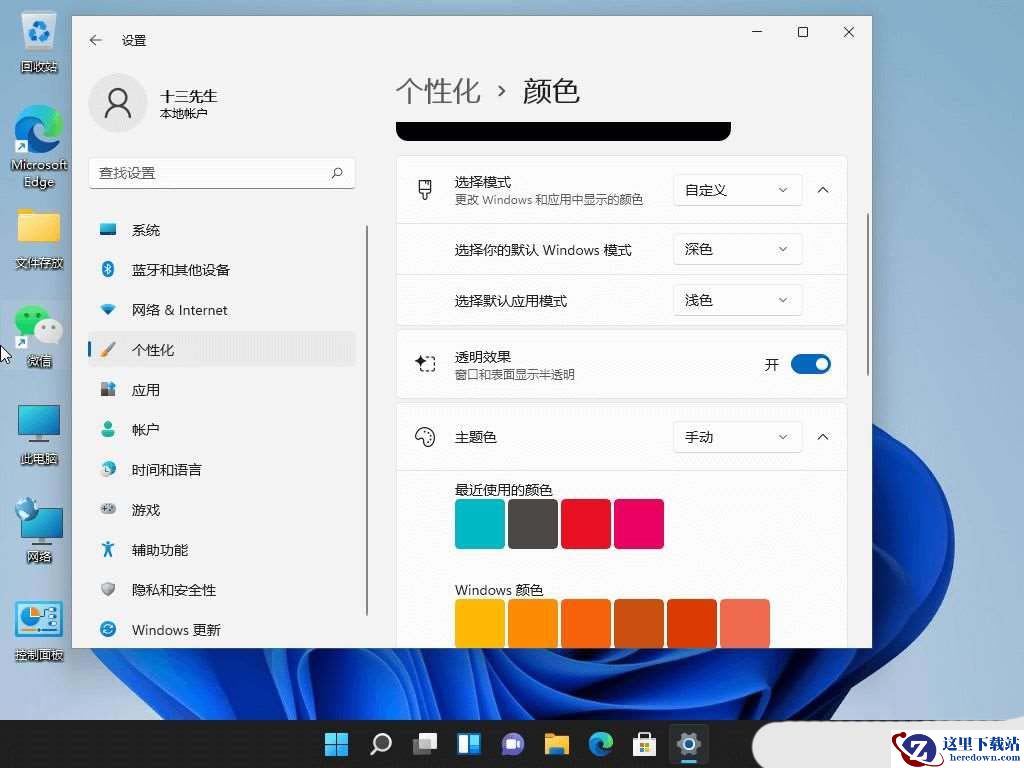Image resolution: width=1024 pixels, height=768 pixels.
Task: Click the back arrow in Settings
Action: click(x=95, y=40)
